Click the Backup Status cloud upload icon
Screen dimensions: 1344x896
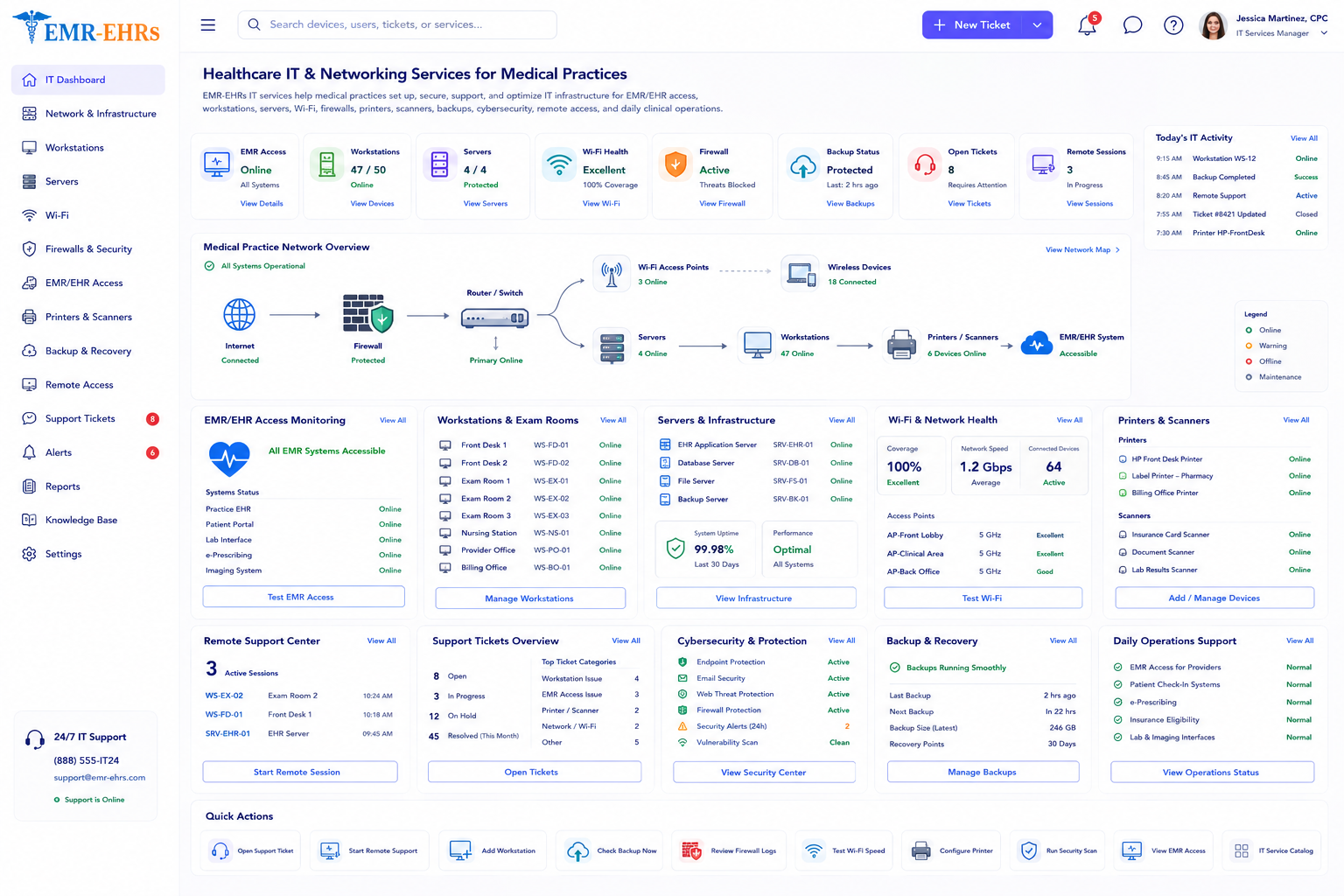[803, 165]
